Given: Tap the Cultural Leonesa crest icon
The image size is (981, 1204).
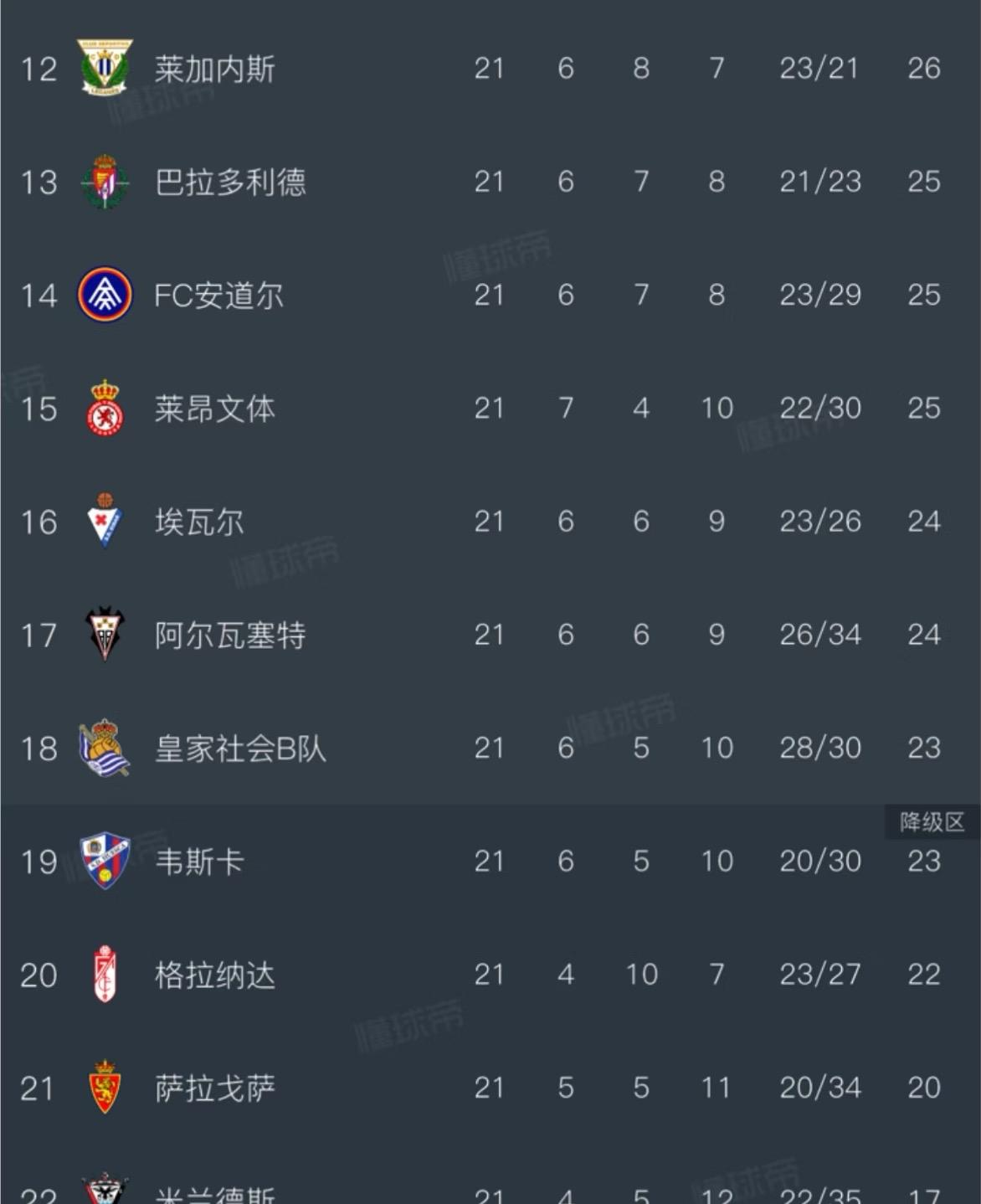Looking at the screenshot, I should pyautogui.click(x=105, y=408).
